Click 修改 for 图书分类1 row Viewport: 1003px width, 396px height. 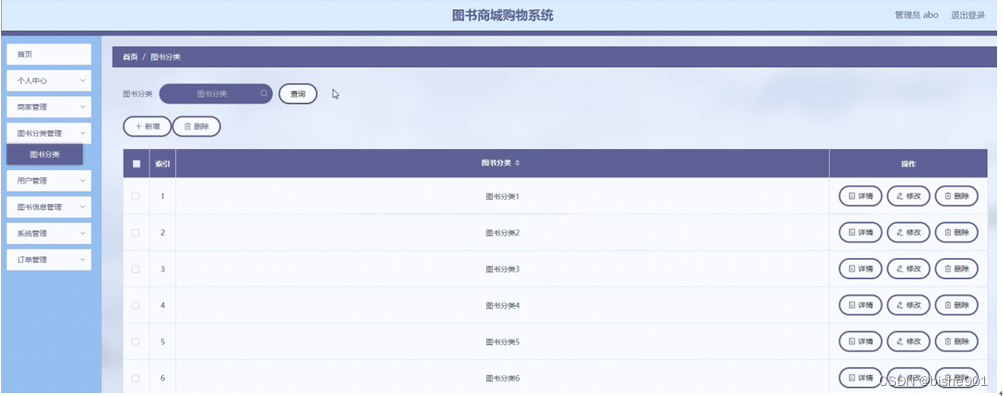(908, 196)
